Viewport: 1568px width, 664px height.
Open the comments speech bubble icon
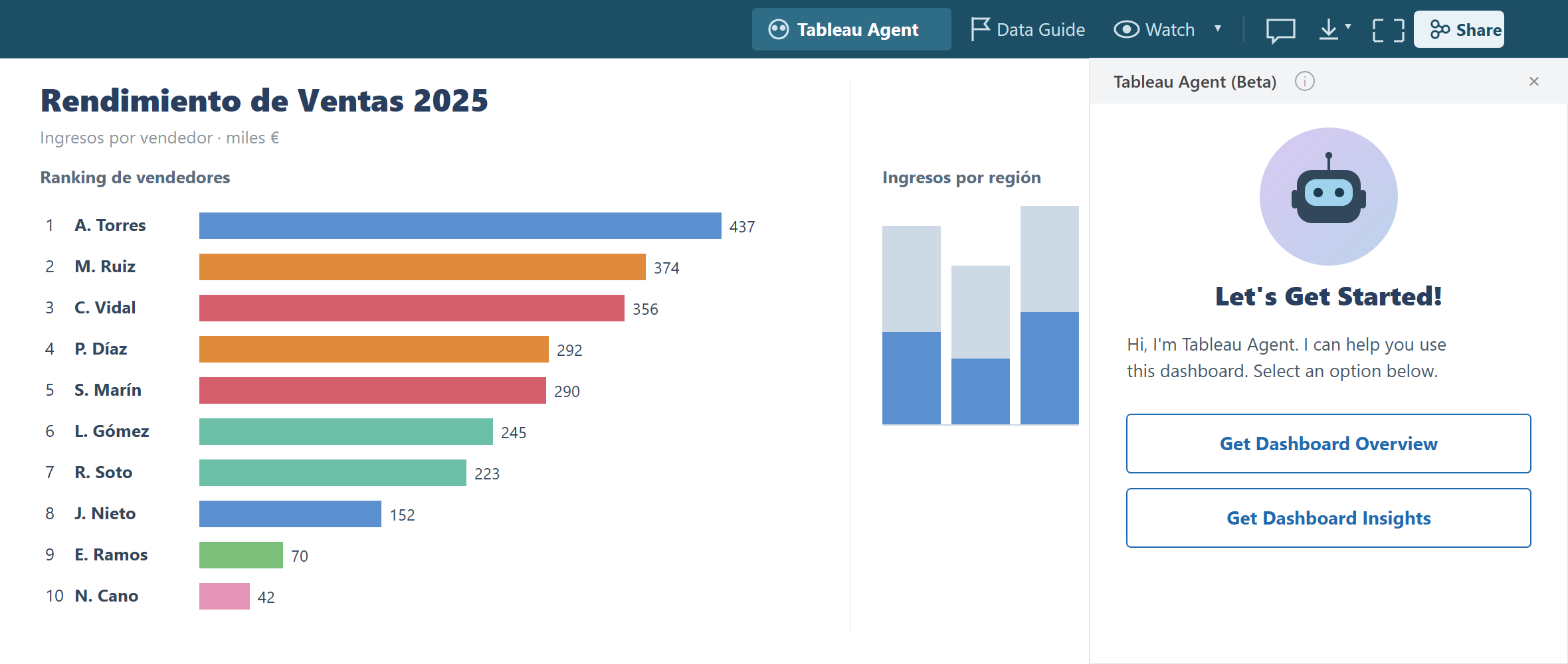tap(1280, 31)
